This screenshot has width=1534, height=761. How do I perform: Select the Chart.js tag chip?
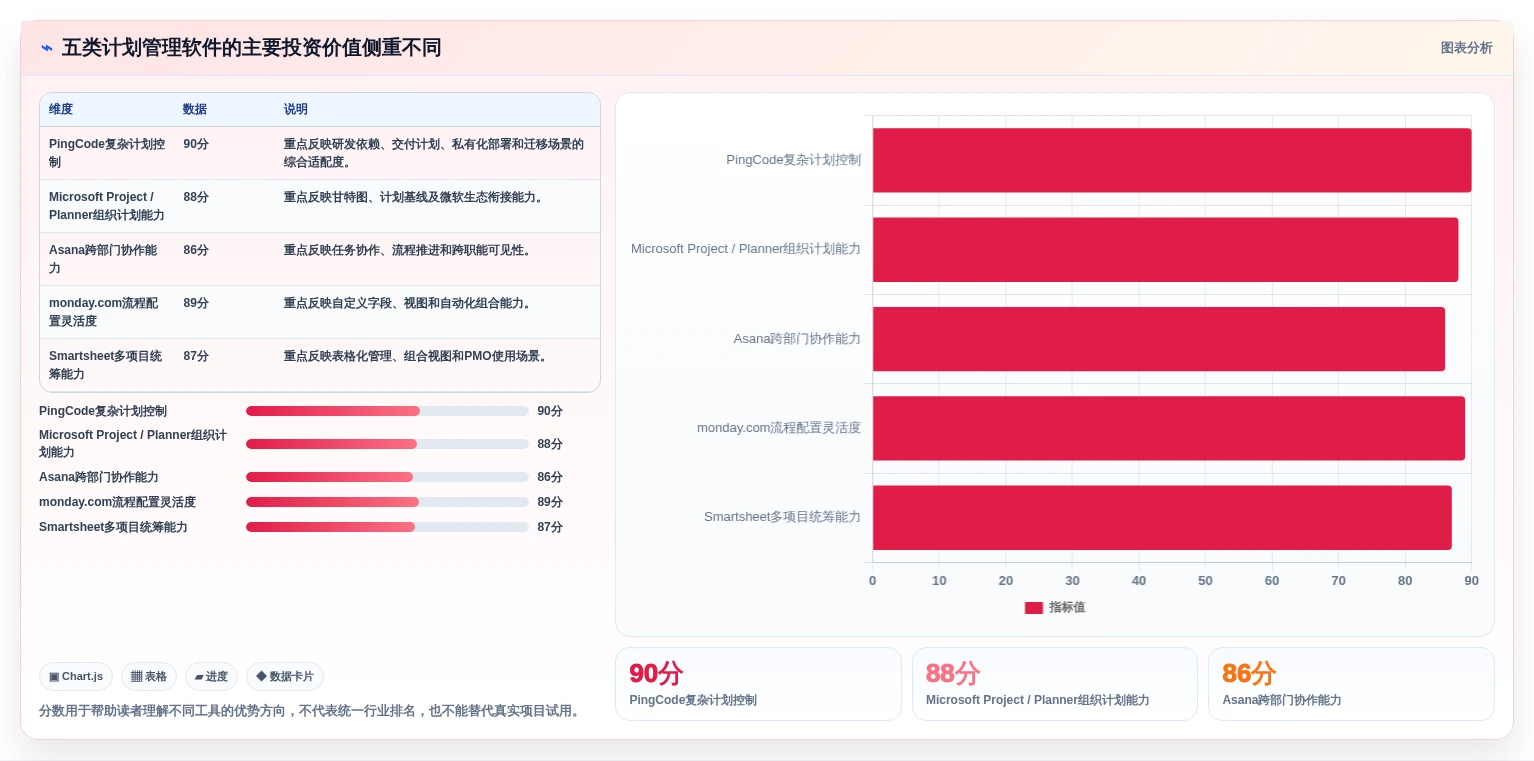click(76, 677)
